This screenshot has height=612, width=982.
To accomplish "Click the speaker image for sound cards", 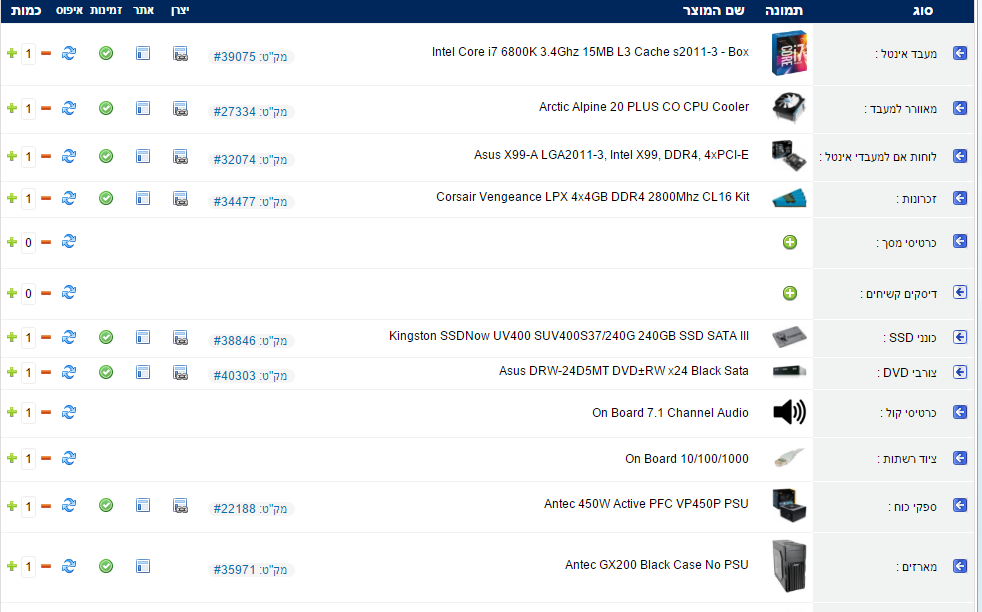I will (789, 412).
